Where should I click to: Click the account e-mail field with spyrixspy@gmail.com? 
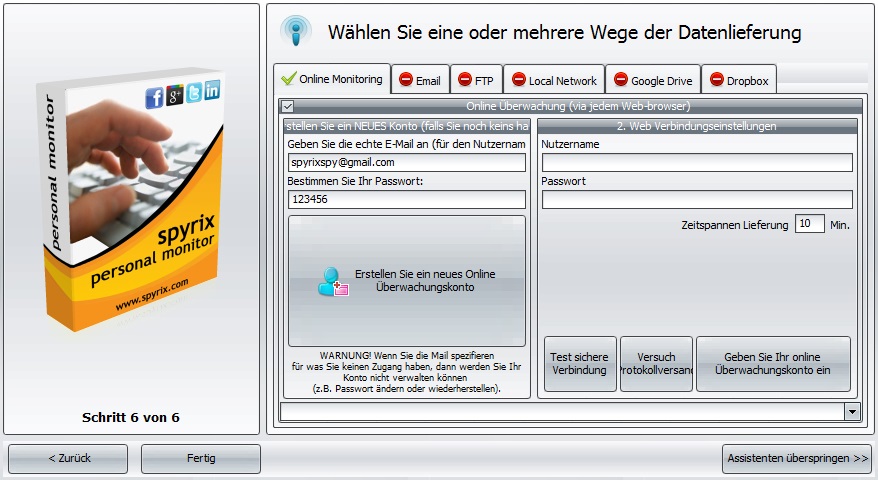[x=407, y=162]
